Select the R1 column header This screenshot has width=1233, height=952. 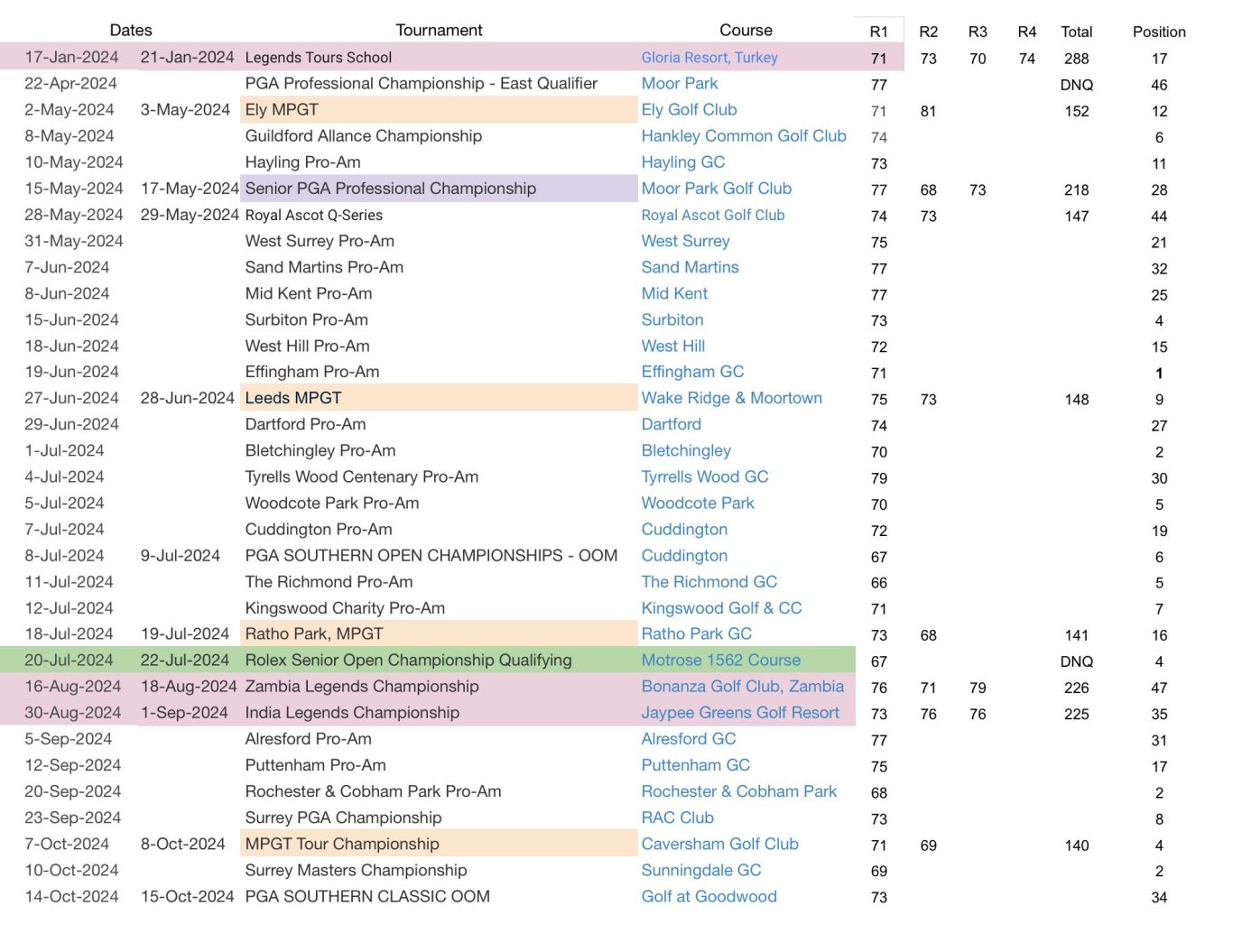(879, 32)
